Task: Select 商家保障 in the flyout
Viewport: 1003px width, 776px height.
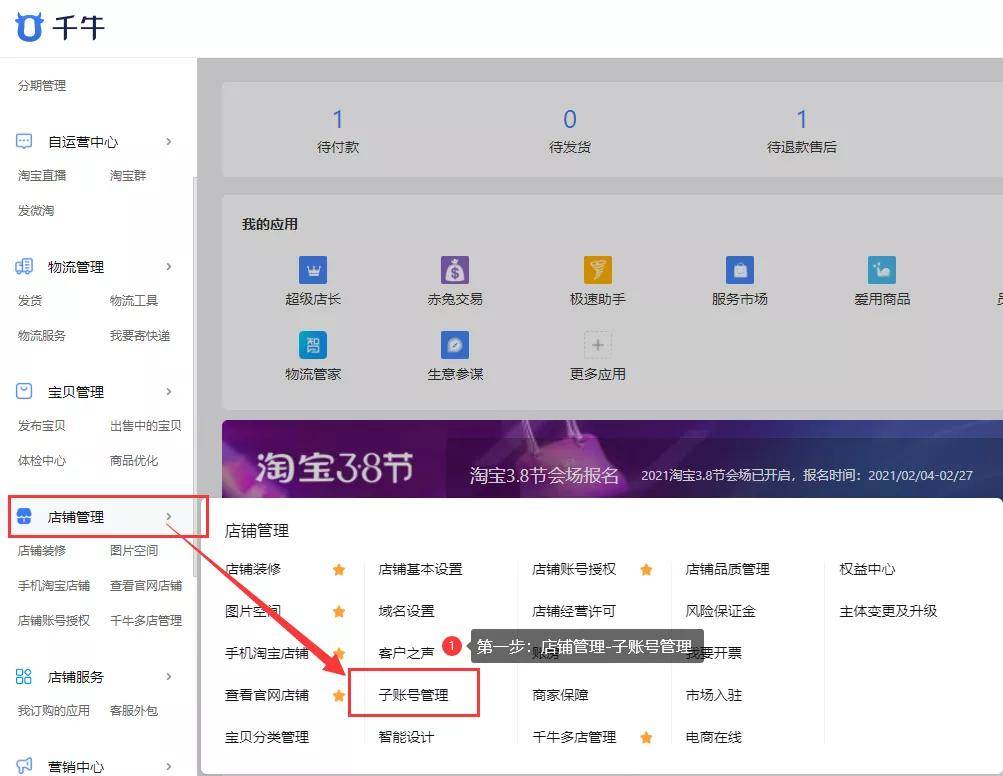Action: tap(560, 695)
